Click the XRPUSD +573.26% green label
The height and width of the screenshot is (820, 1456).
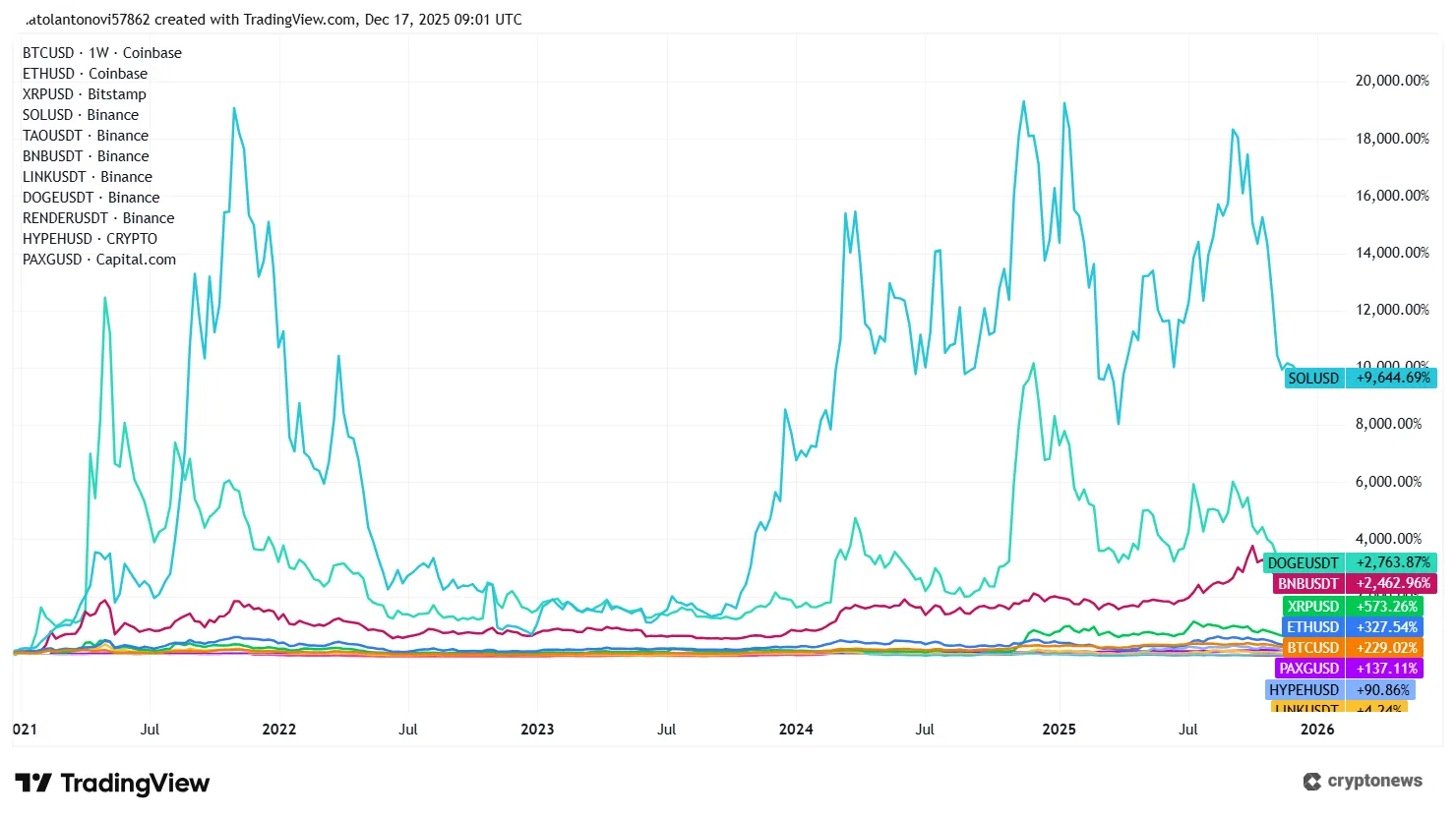pos(1353,606)
